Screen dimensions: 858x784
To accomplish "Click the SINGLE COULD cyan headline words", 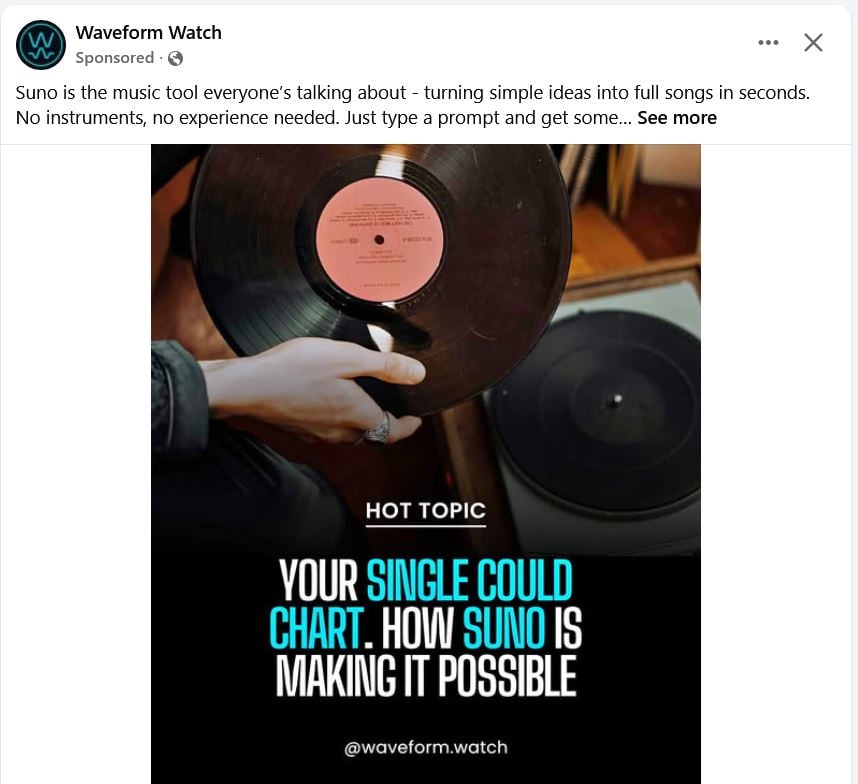I will pyautogui.click(x=469, y=580).
